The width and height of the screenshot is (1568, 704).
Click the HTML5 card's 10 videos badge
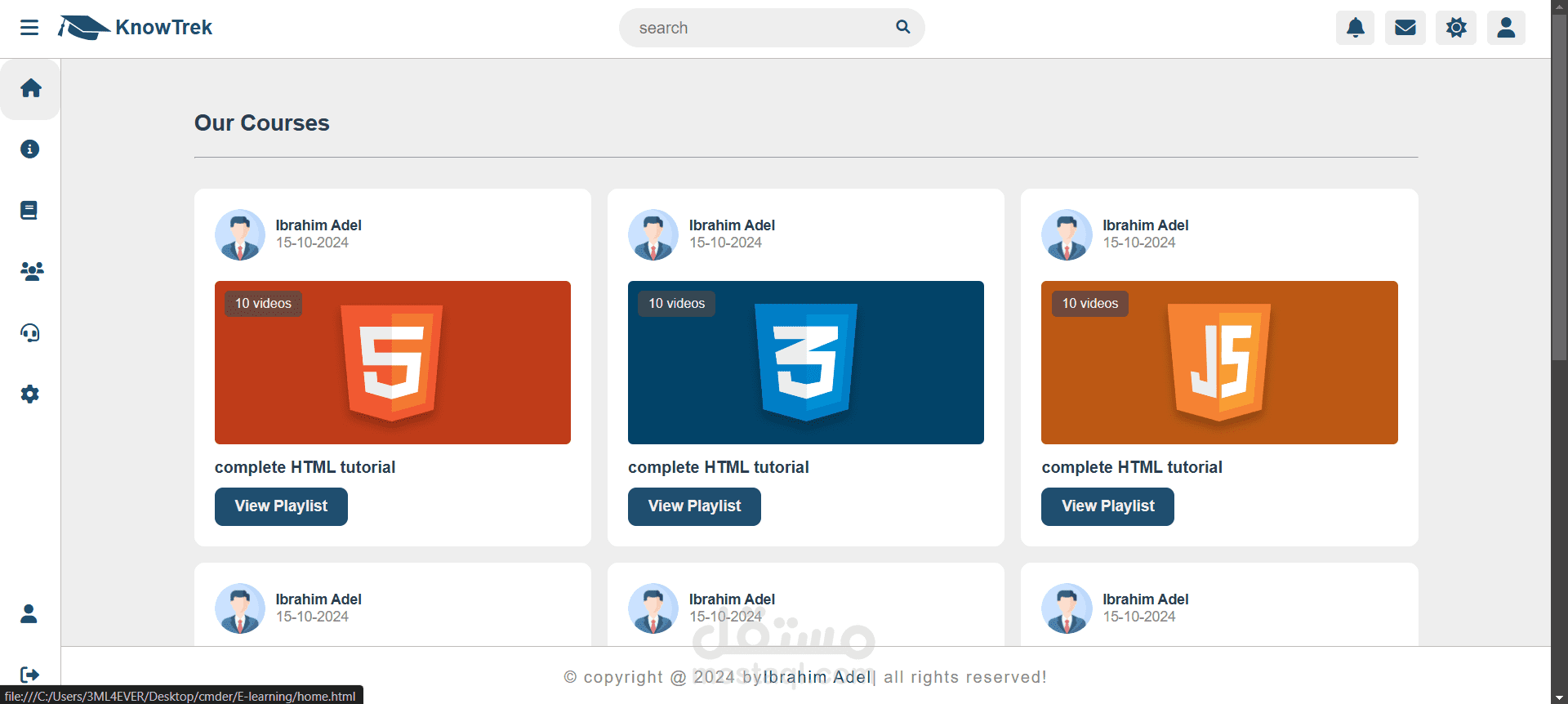point(263,303)
